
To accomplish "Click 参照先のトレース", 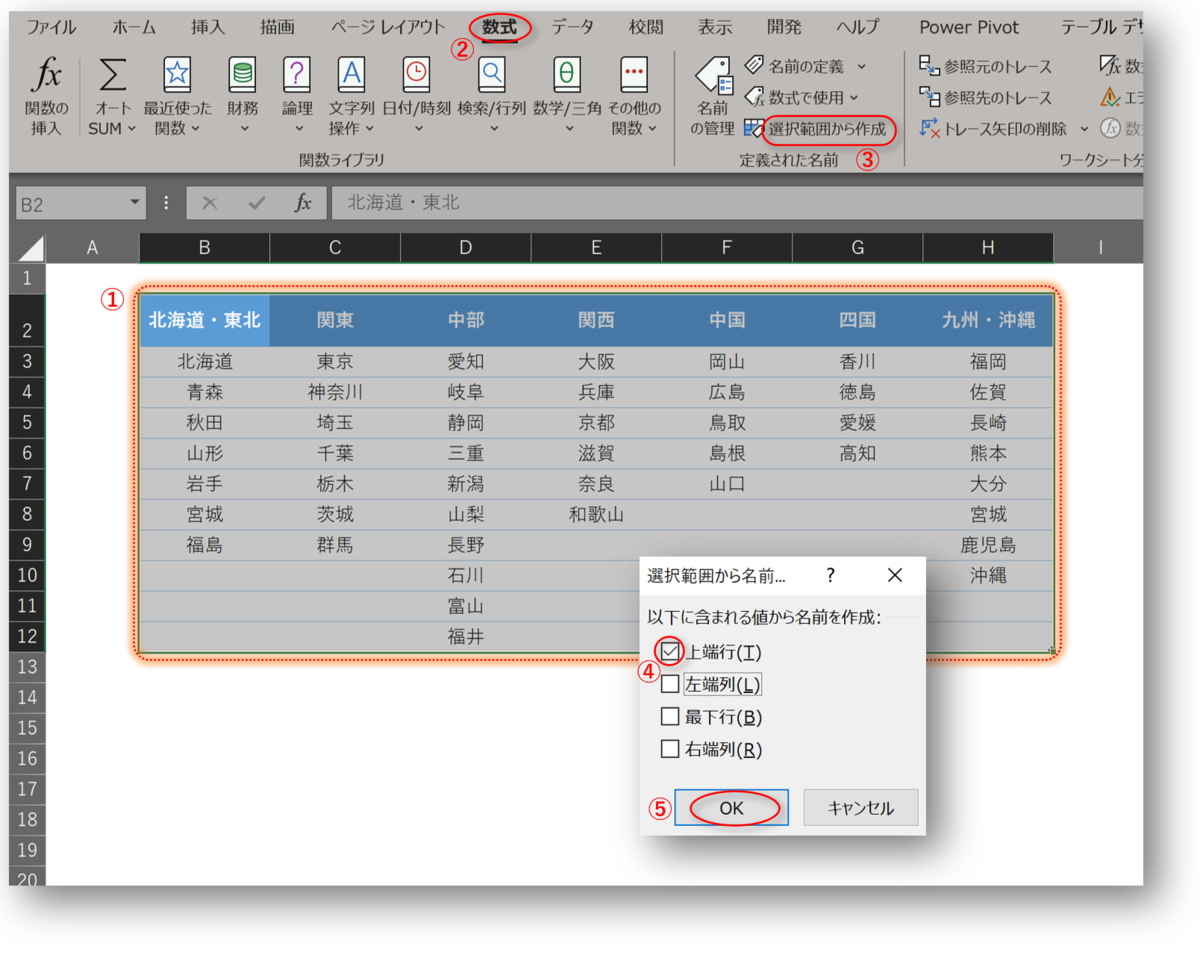I will [x=985, y=98].
